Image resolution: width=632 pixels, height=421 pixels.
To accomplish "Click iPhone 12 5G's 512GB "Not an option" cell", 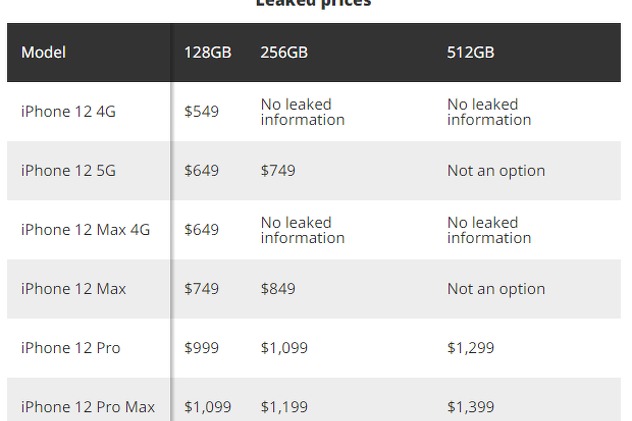I will 496,170.
